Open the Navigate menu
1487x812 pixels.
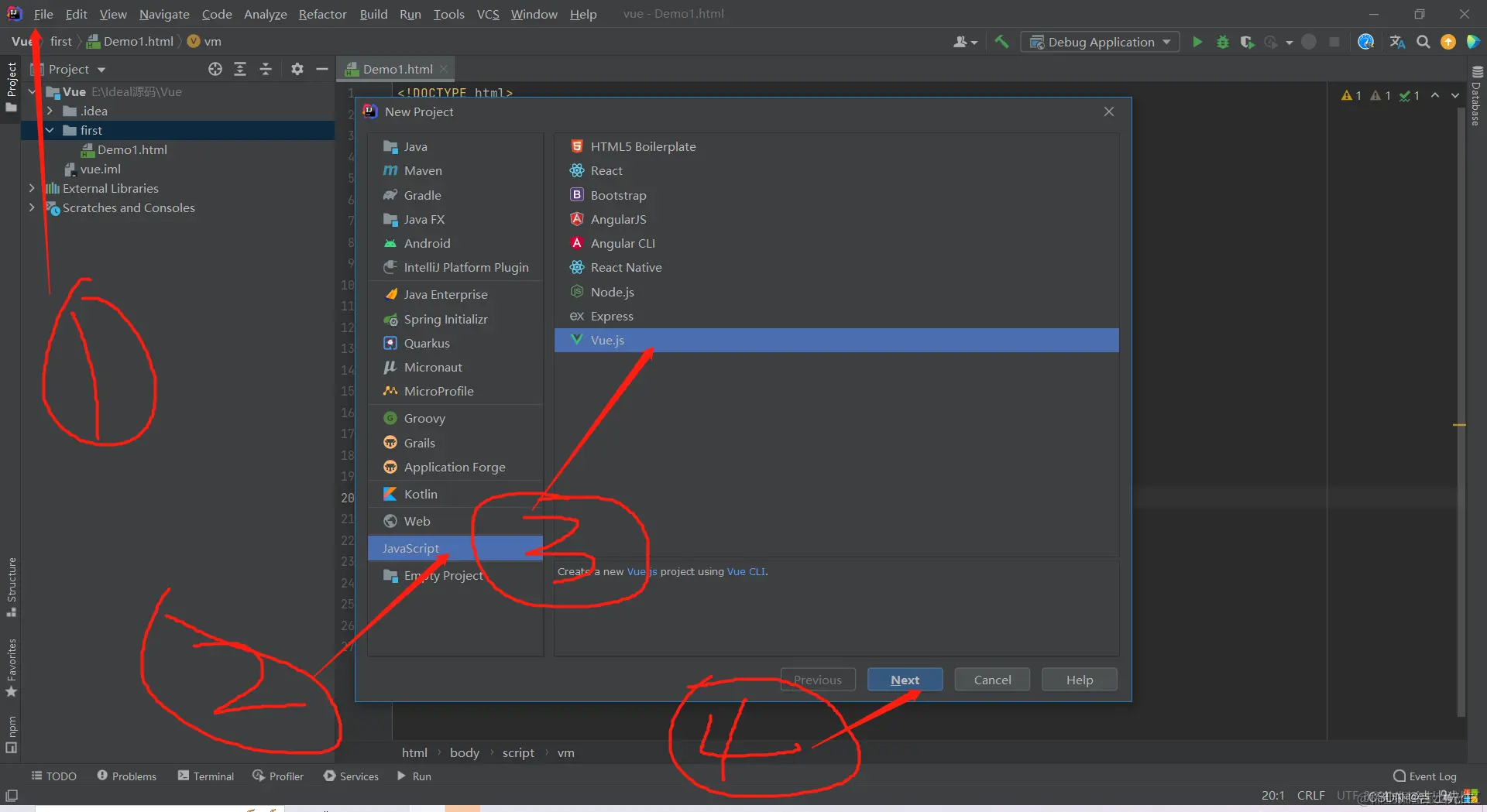click(164, 14)
